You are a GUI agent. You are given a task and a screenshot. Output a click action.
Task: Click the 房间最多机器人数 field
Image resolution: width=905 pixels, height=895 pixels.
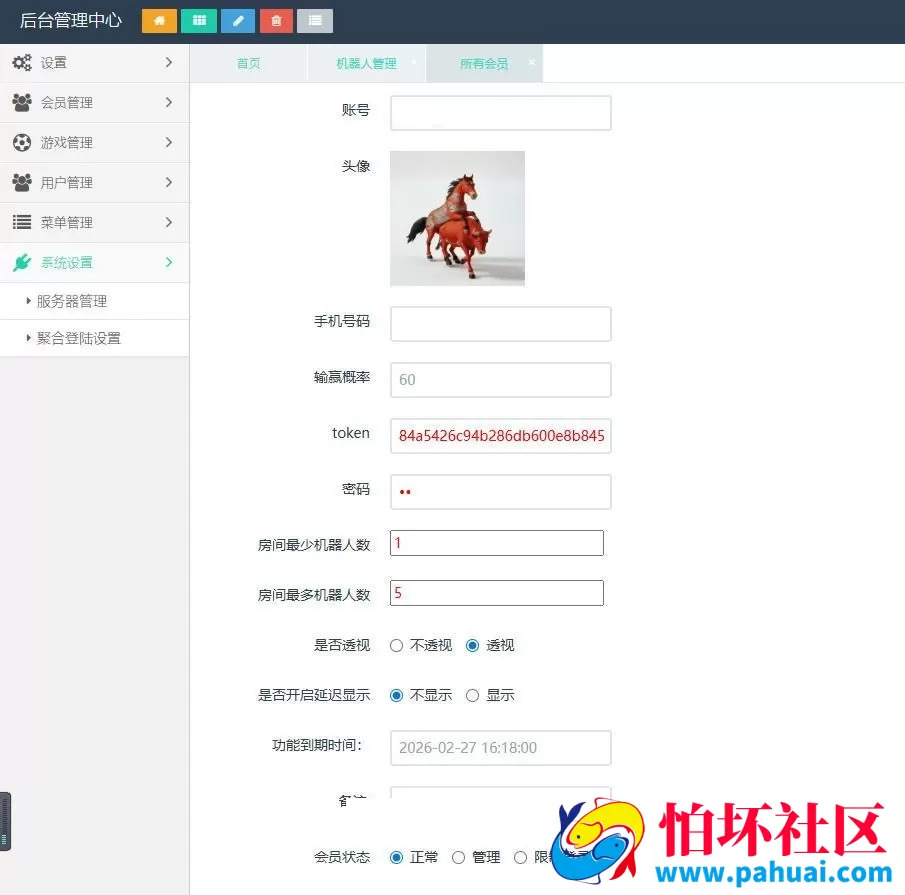pos(497,593)
